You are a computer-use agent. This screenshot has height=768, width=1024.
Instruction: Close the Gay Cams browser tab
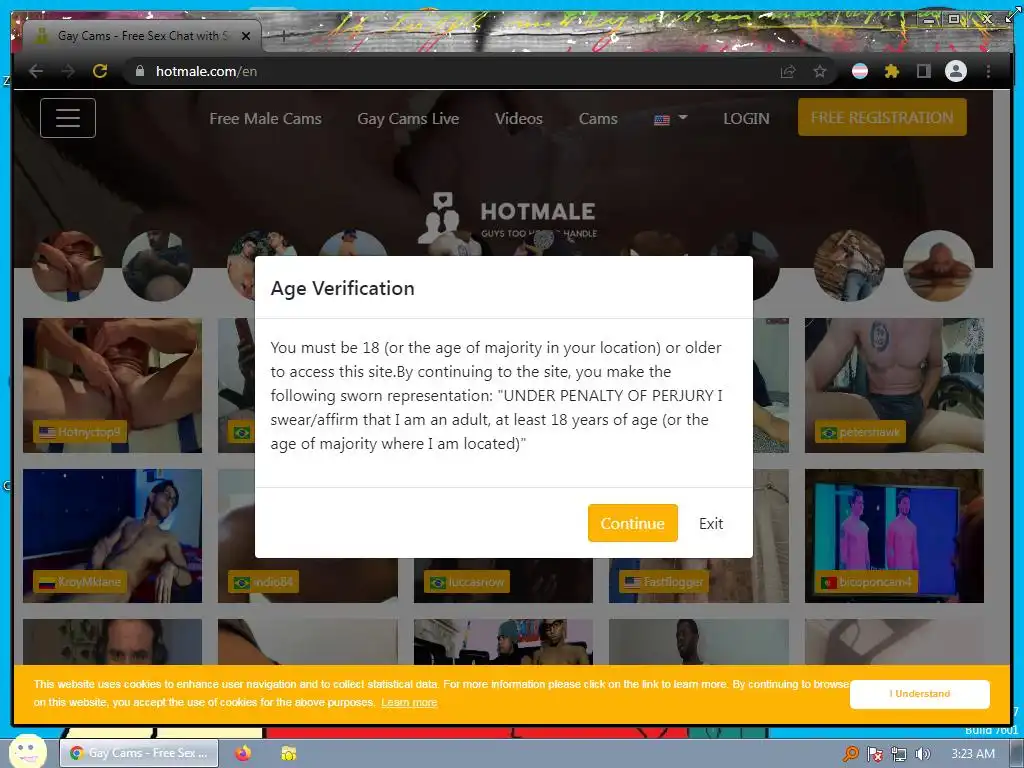coord(246,36)
